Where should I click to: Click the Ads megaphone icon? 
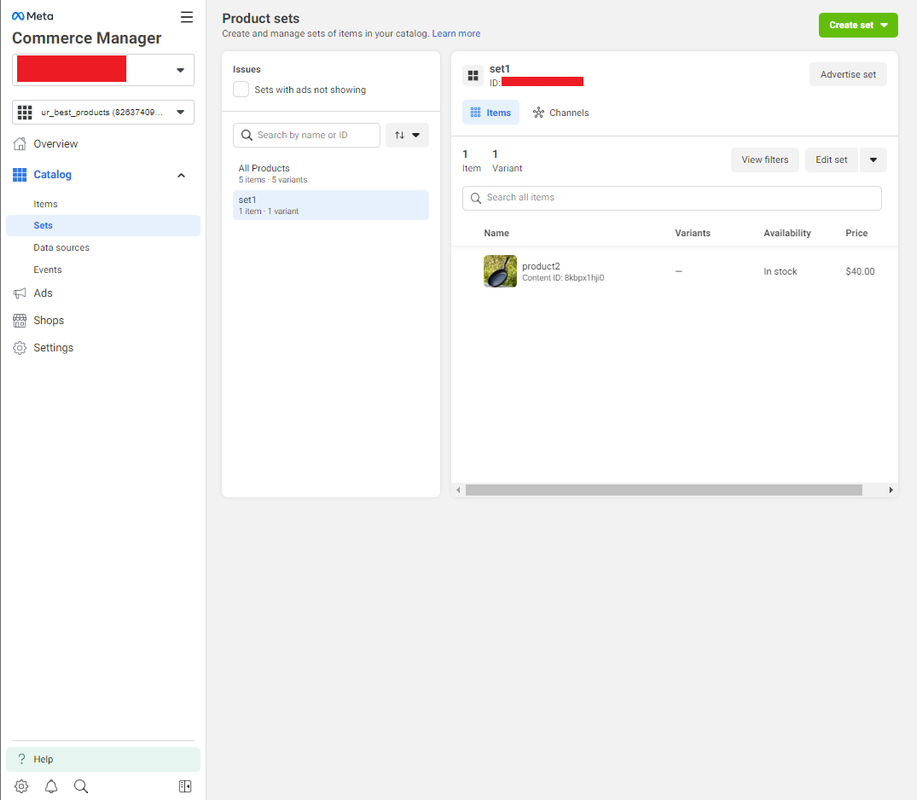[20, 293]
